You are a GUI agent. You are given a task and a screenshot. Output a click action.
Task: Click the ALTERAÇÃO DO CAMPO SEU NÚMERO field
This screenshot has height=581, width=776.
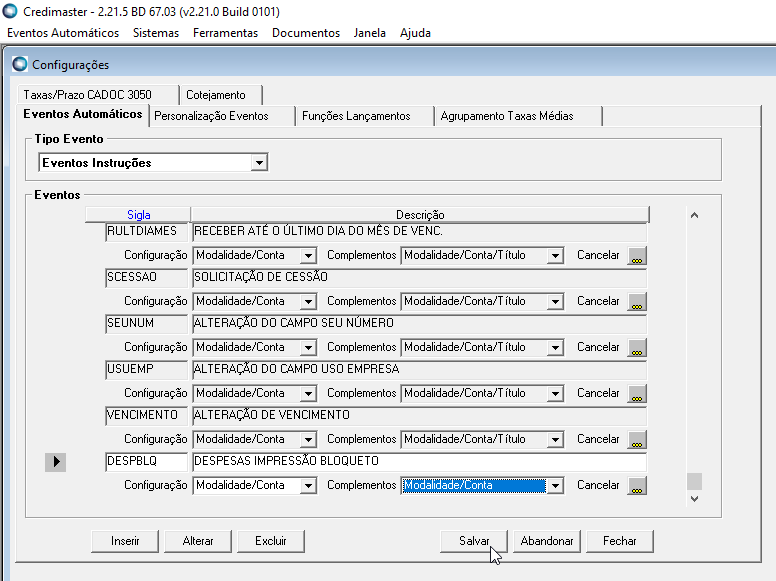click(x=419, y=323)
